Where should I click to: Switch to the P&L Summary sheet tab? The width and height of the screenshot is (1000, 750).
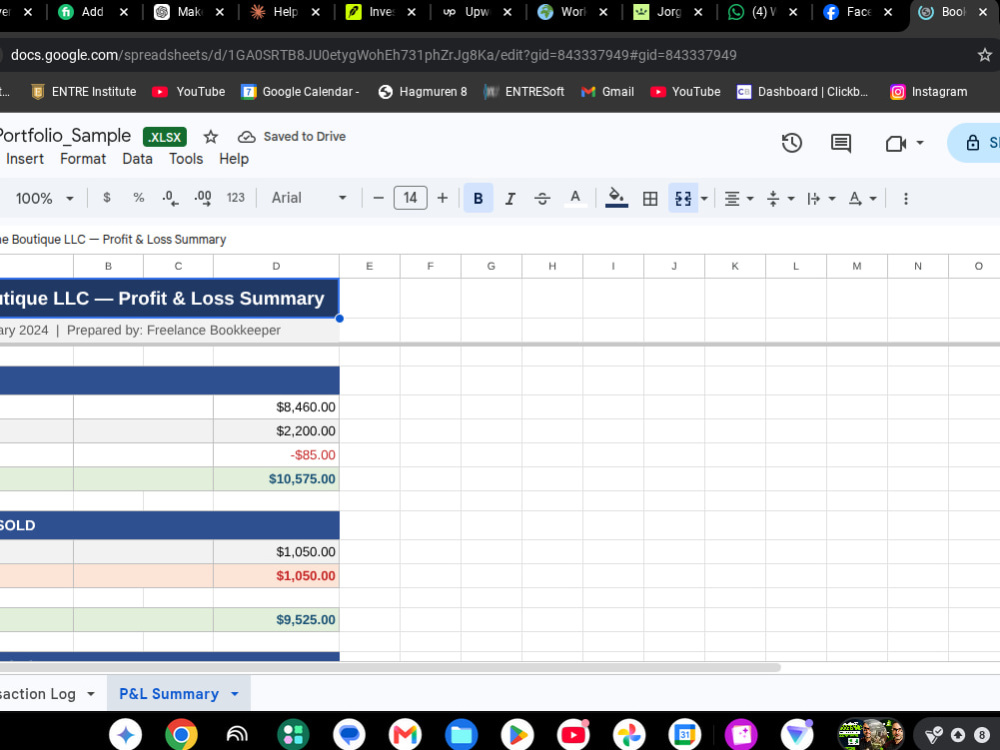pos(169,694)
